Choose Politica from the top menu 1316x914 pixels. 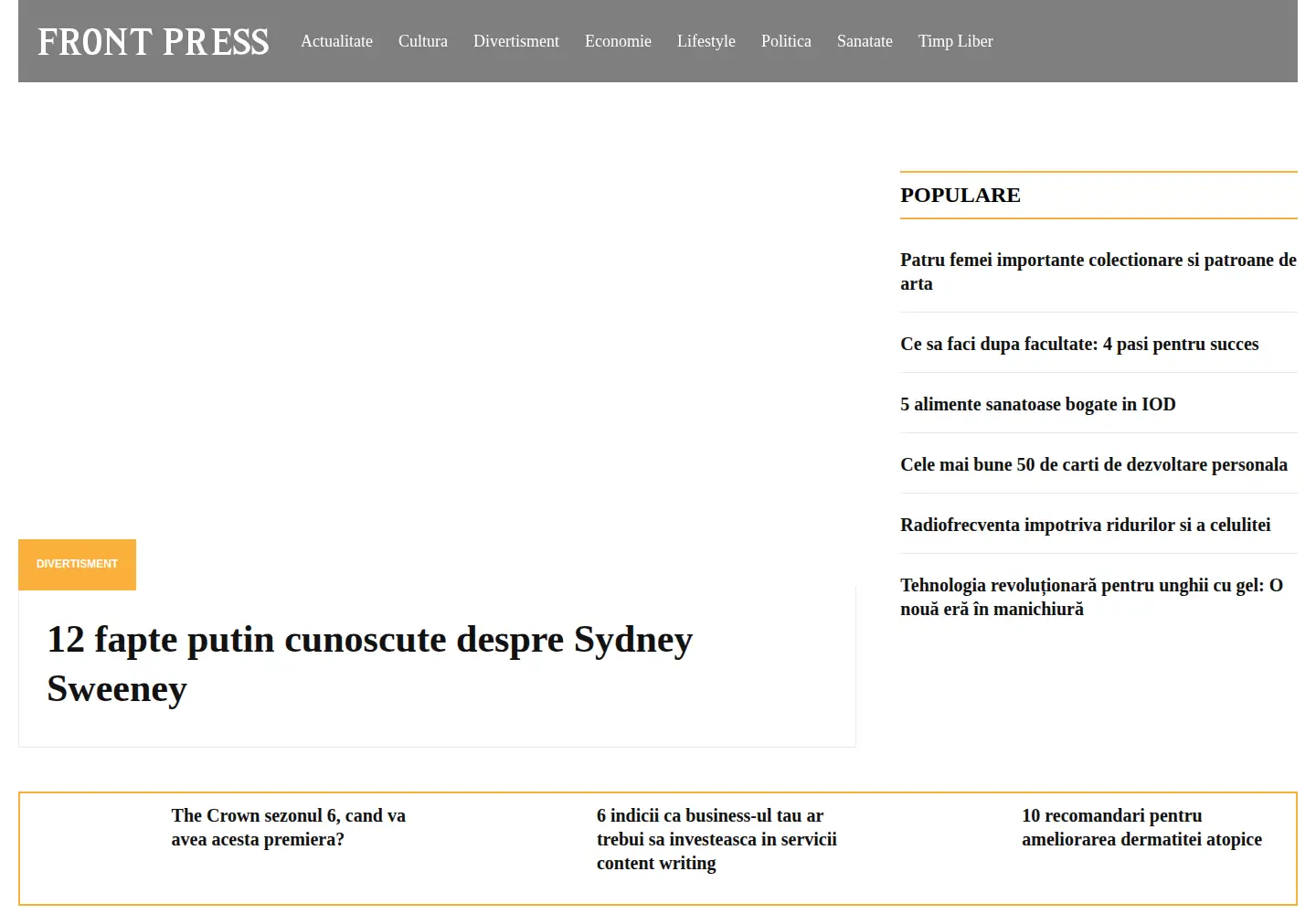point(786,41)
